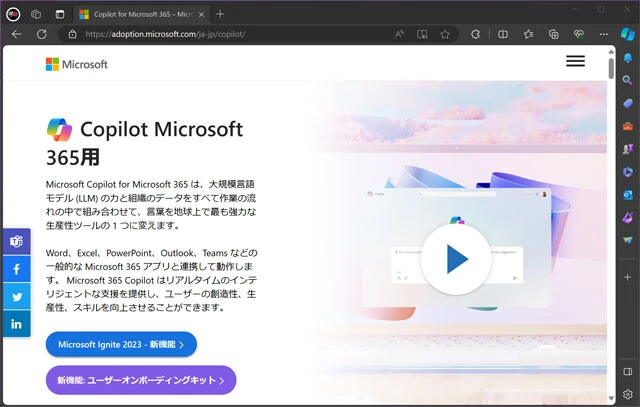Click the notification bell in the Edge sidebar
This screenshot has height=407, width=640.
(x=628, y=58)
